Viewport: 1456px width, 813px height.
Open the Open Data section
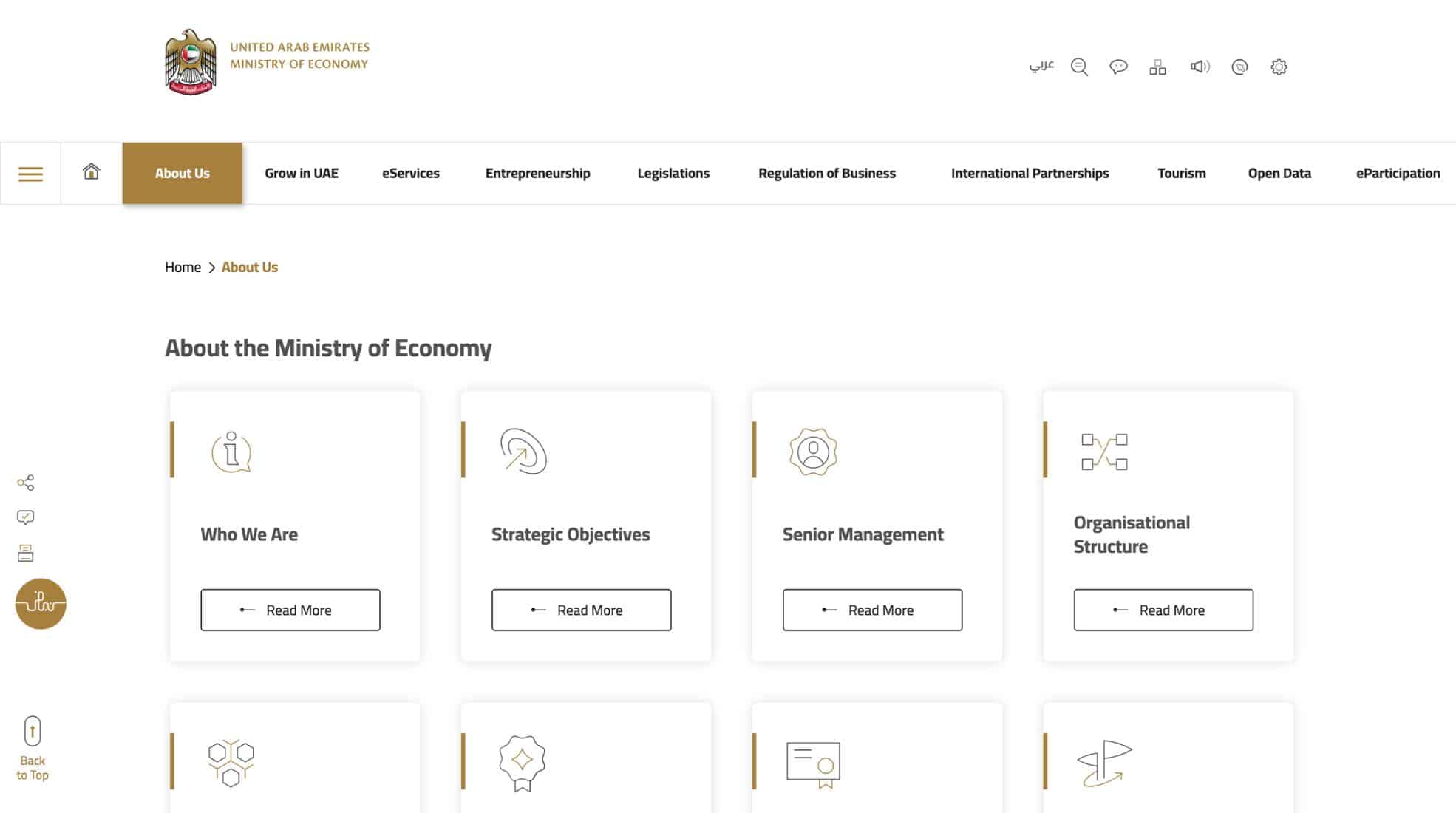pos(1279,173)
